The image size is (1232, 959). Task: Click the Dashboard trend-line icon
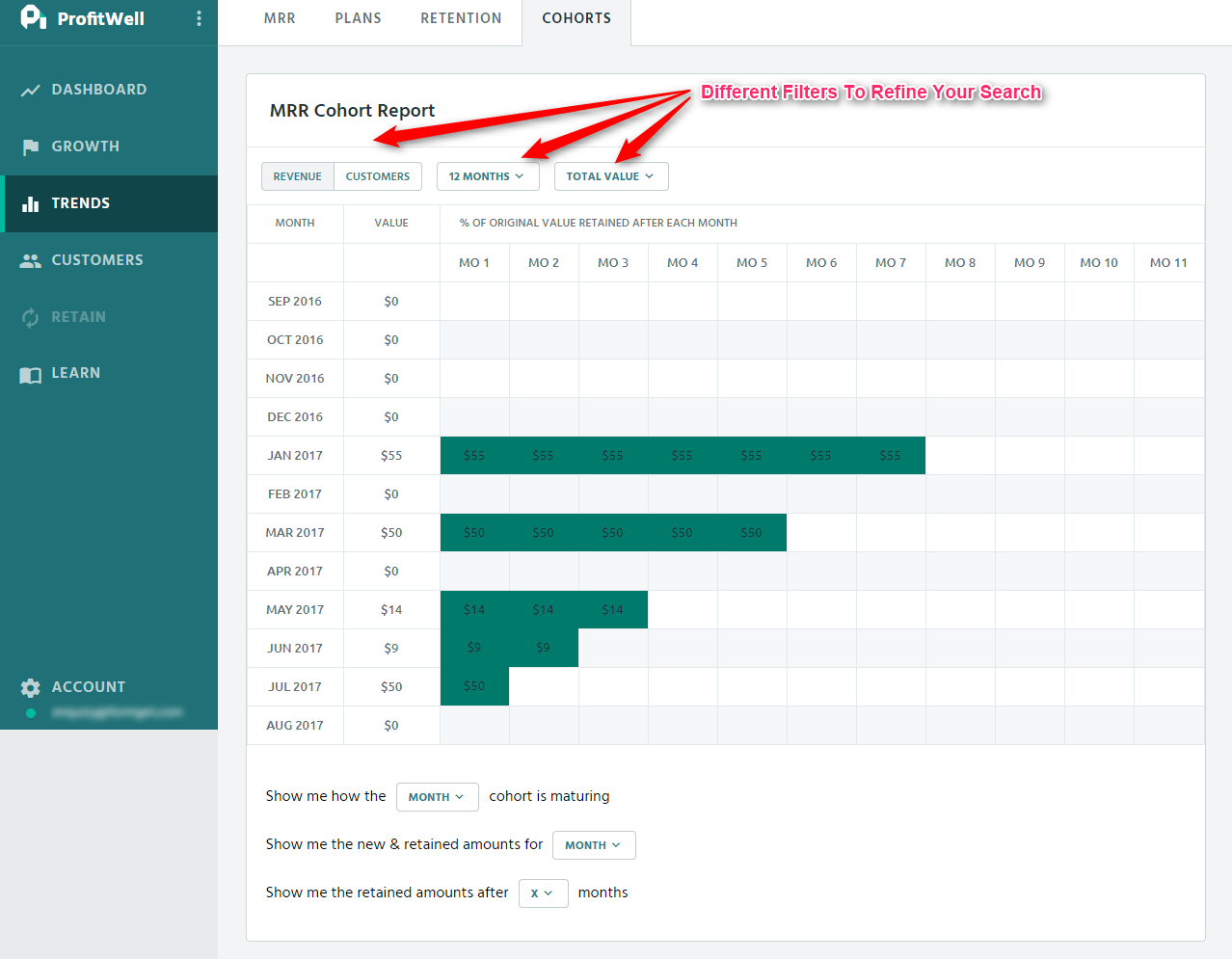(x=31, y=90)
